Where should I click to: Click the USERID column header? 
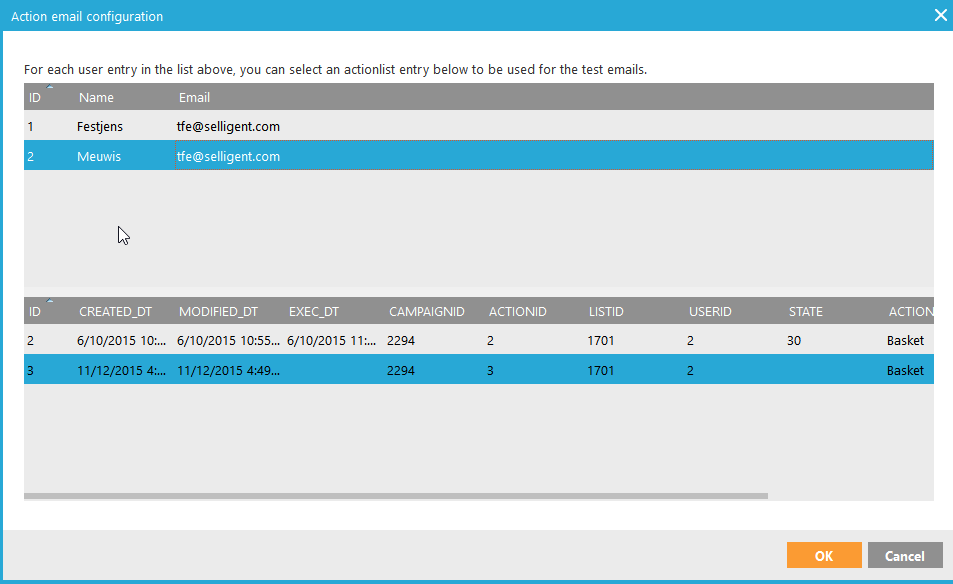pos(710,312)
